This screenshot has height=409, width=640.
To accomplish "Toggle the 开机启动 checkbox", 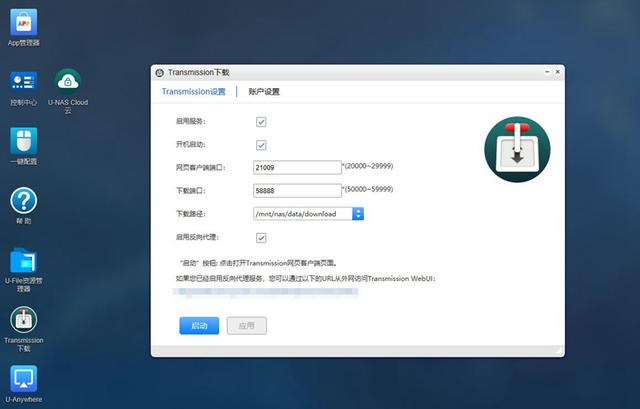I will click(x=261, y=145).
